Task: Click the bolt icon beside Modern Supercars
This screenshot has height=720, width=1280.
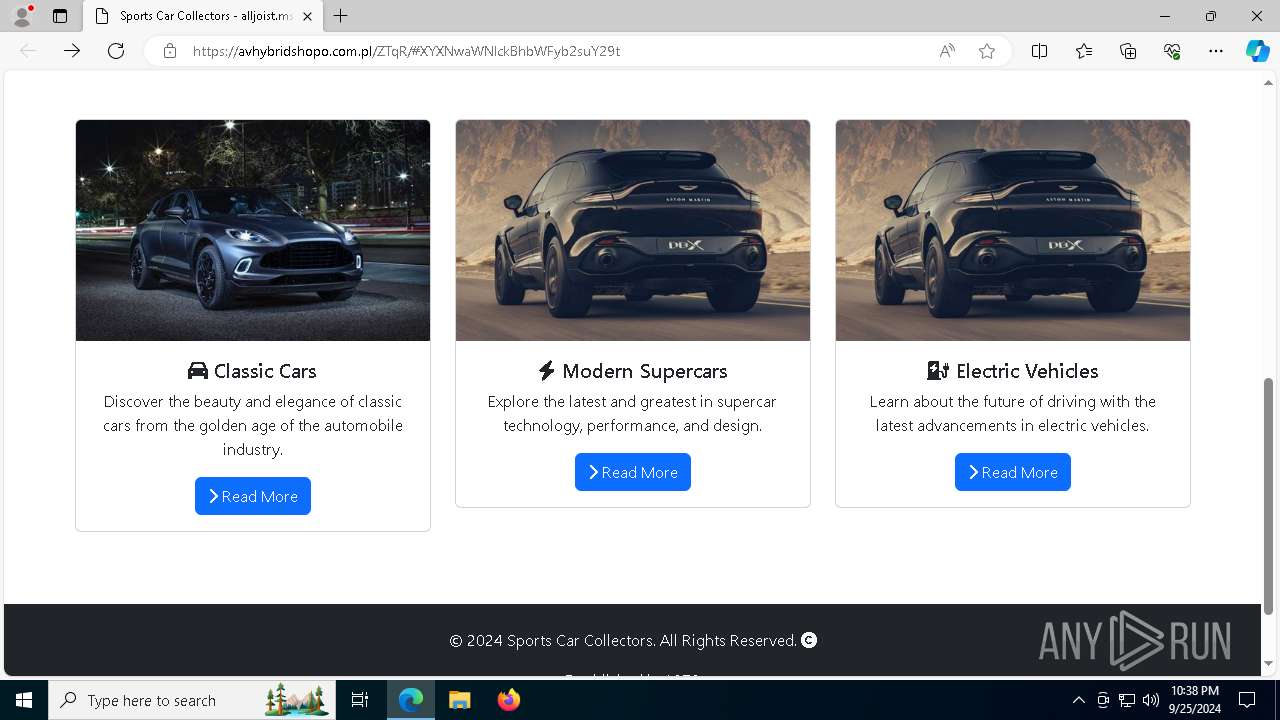Action: (546, 371)
